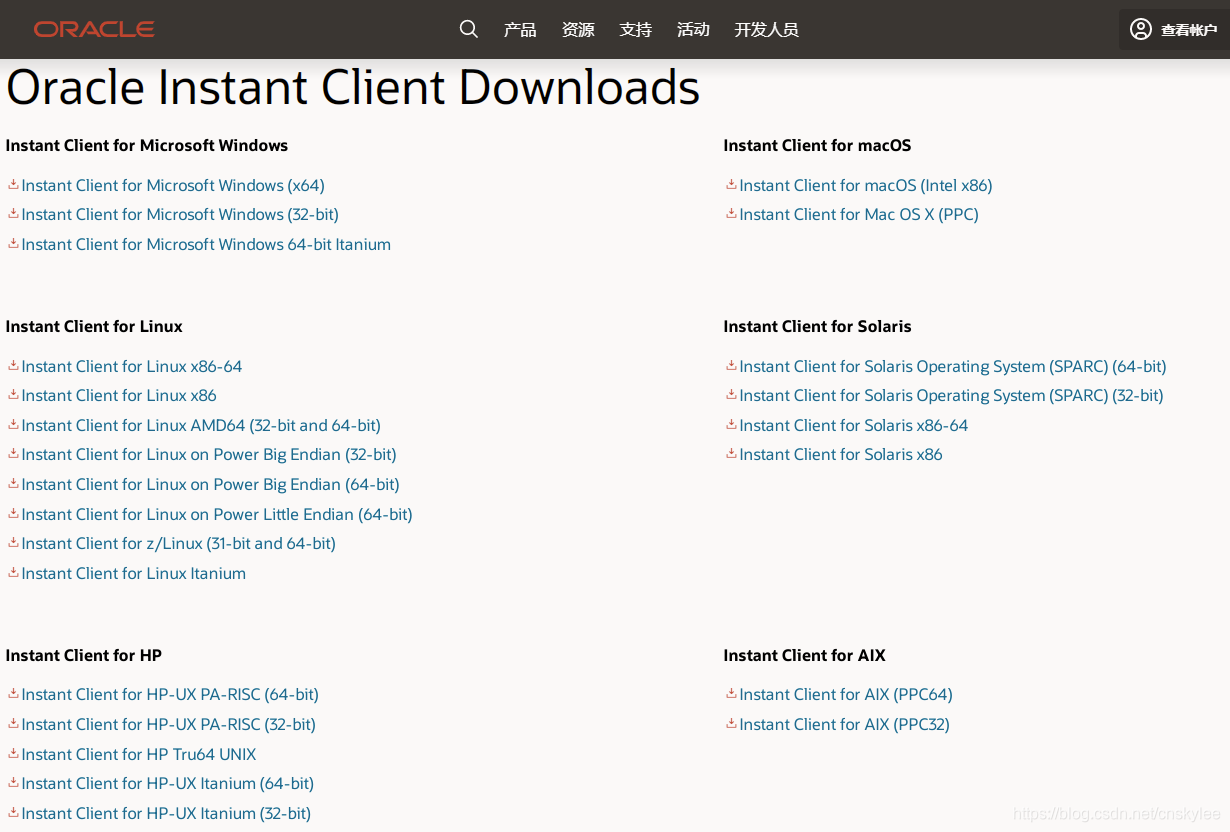Open the 开发人员 menu

pyautogui.click(x=766, y=29)
